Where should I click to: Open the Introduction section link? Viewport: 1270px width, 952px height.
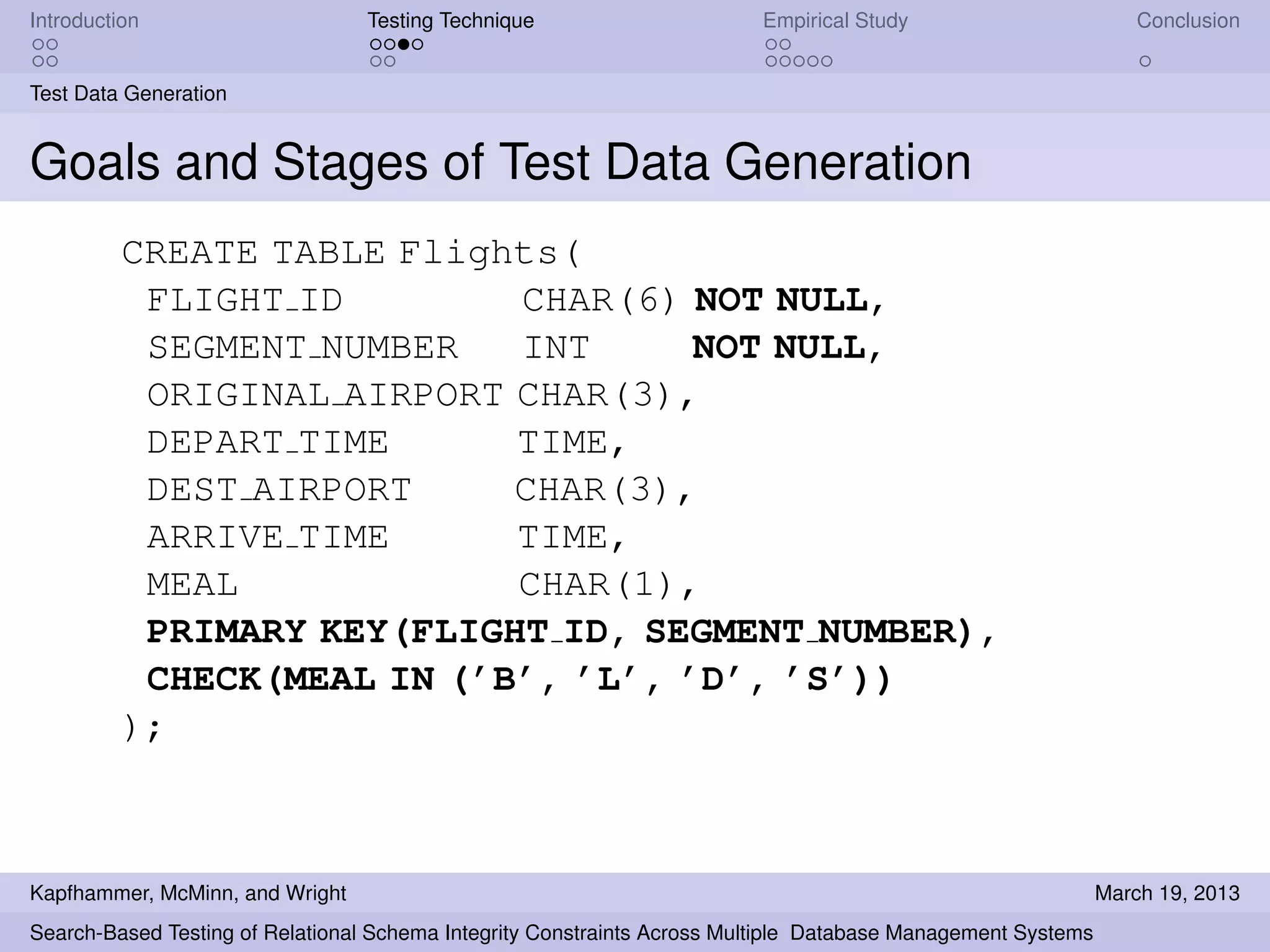[84, 20]
